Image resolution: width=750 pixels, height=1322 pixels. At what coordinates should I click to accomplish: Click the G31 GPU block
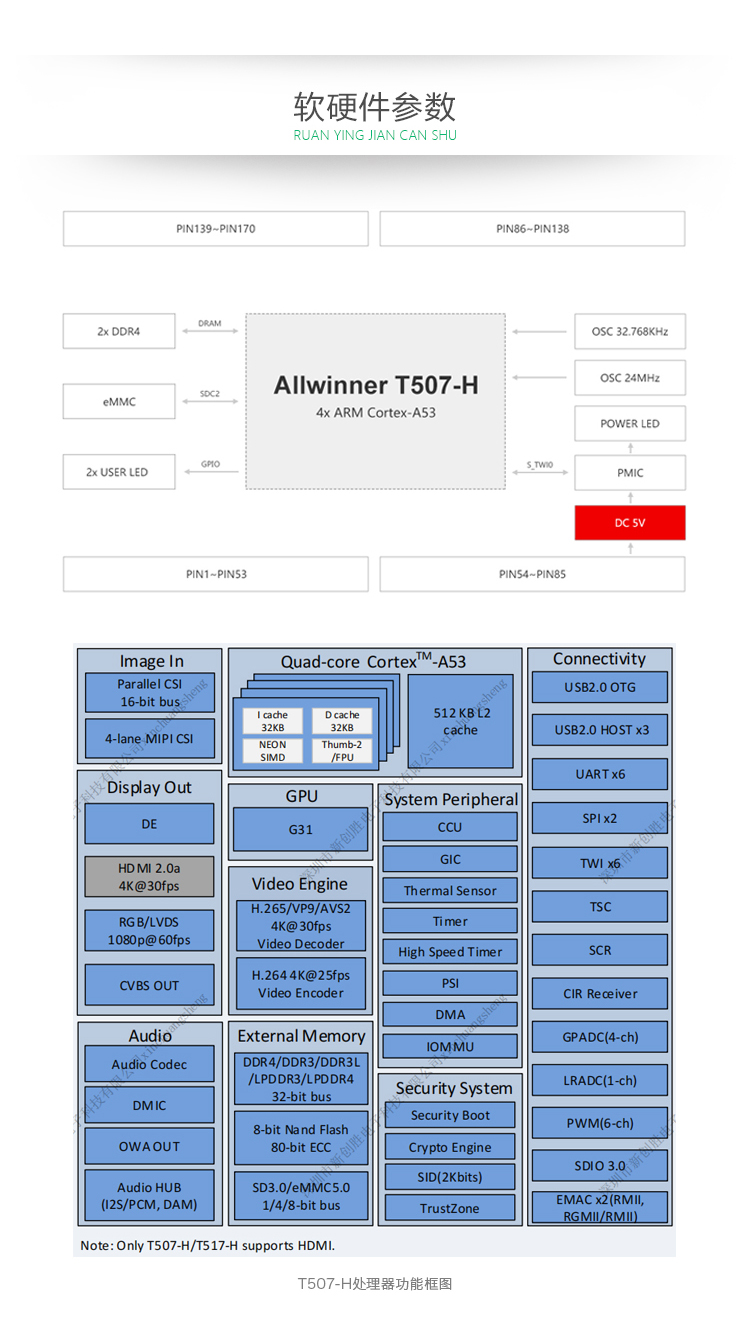tap(300, 829)
